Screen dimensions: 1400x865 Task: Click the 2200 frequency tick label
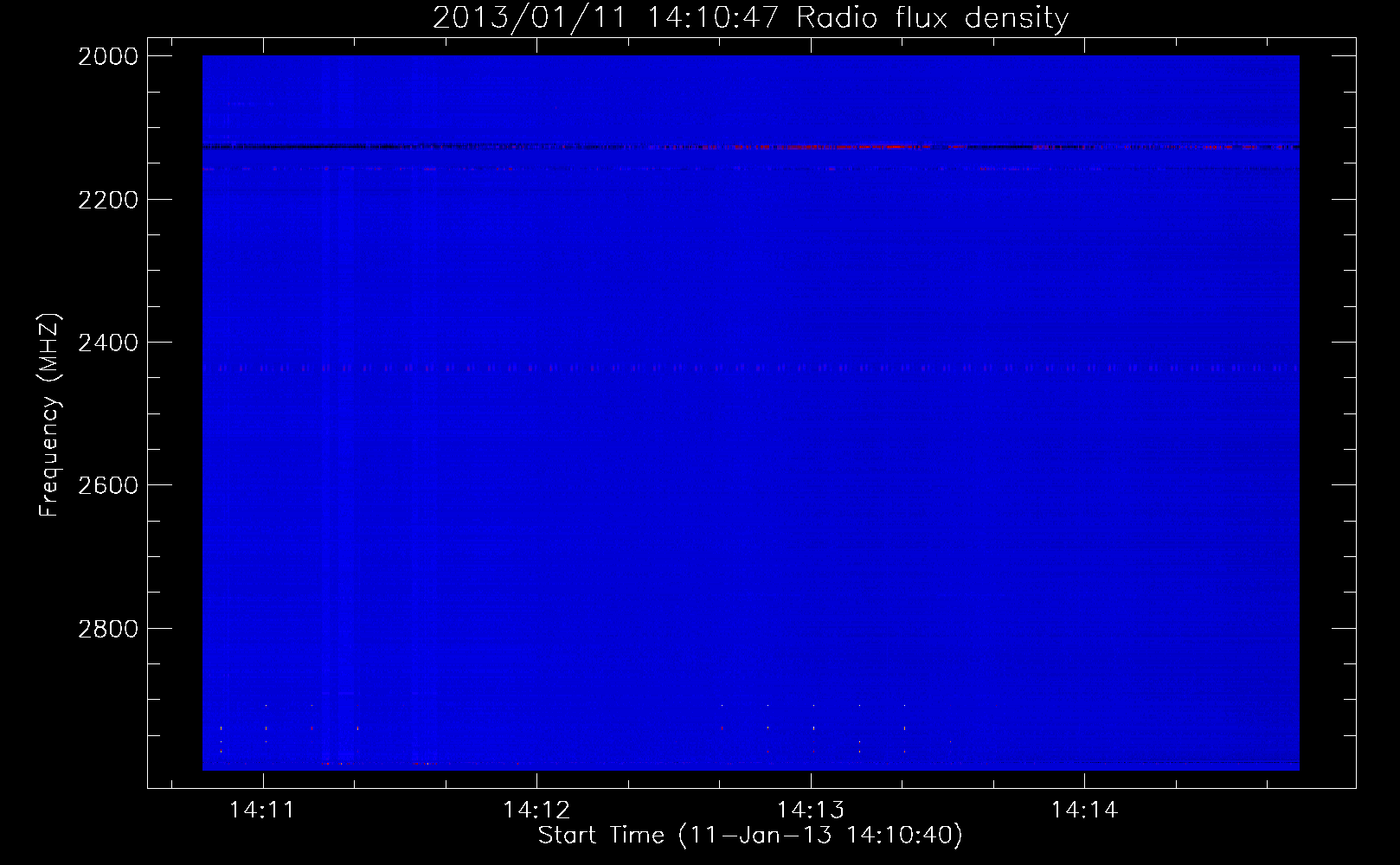coord(108,200)
